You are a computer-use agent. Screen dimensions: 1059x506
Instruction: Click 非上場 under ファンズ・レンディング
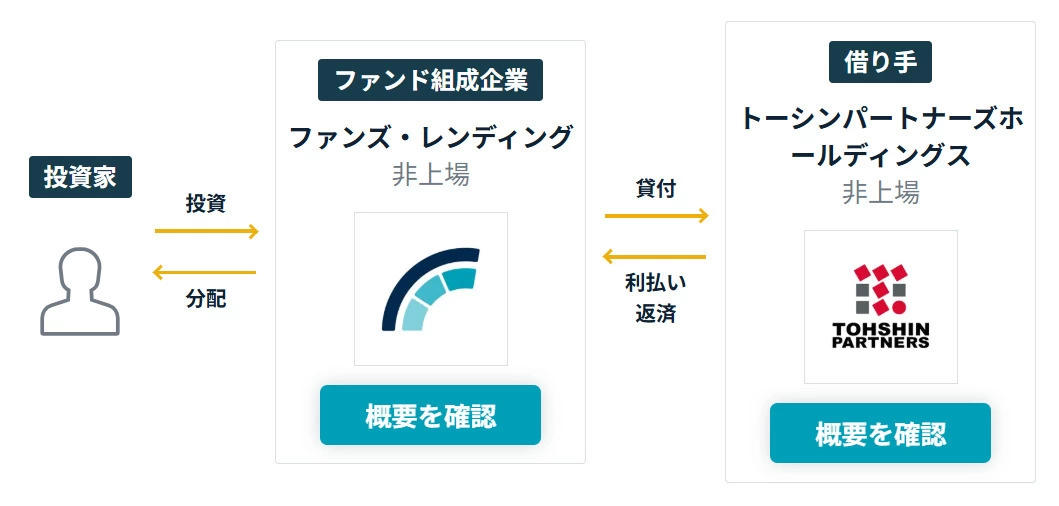pos(430,174)
